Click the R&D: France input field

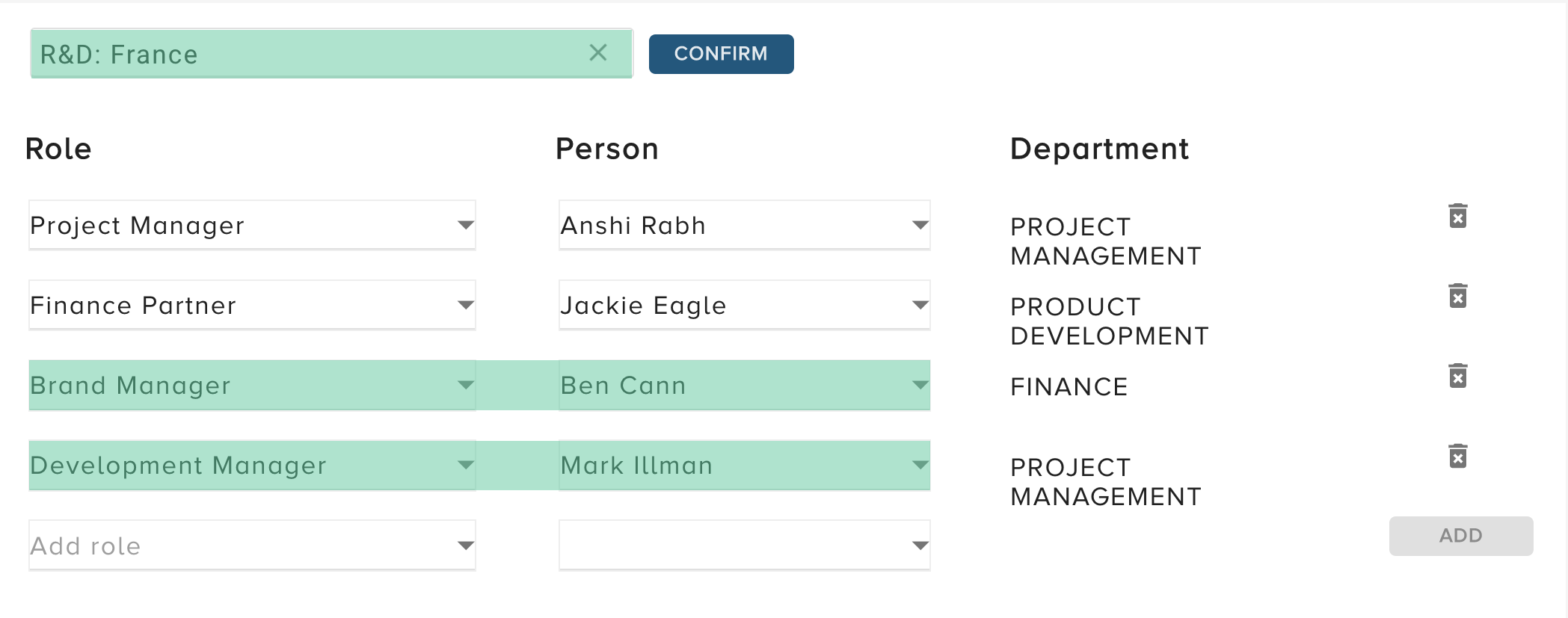[299, 53]
